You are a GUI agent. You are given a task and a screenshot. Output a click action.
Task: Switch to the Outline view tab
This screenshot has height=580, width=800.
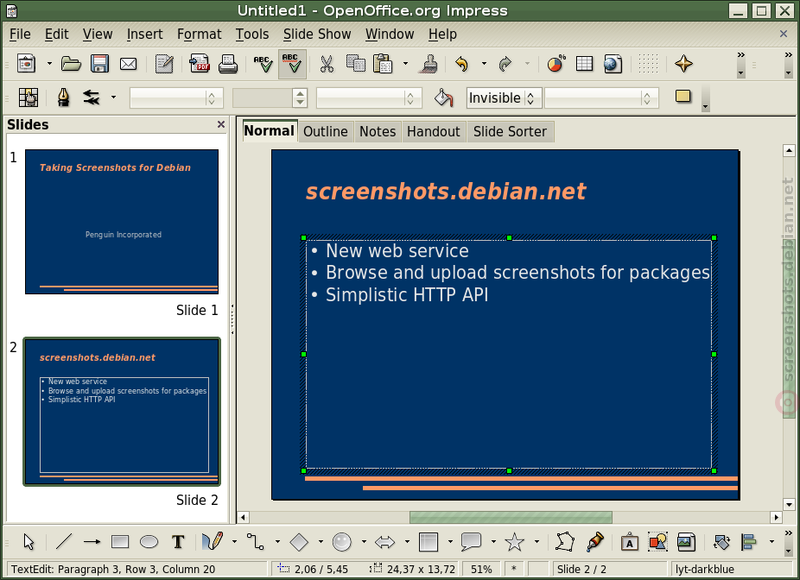tap(326, 132)
